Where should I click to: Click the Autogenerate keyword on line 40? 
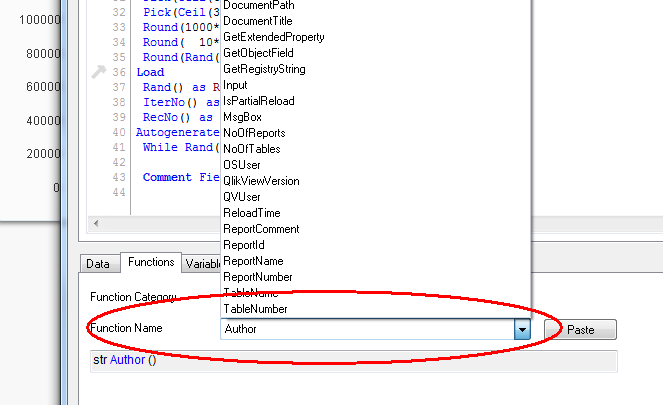click(x=178, y=132)
